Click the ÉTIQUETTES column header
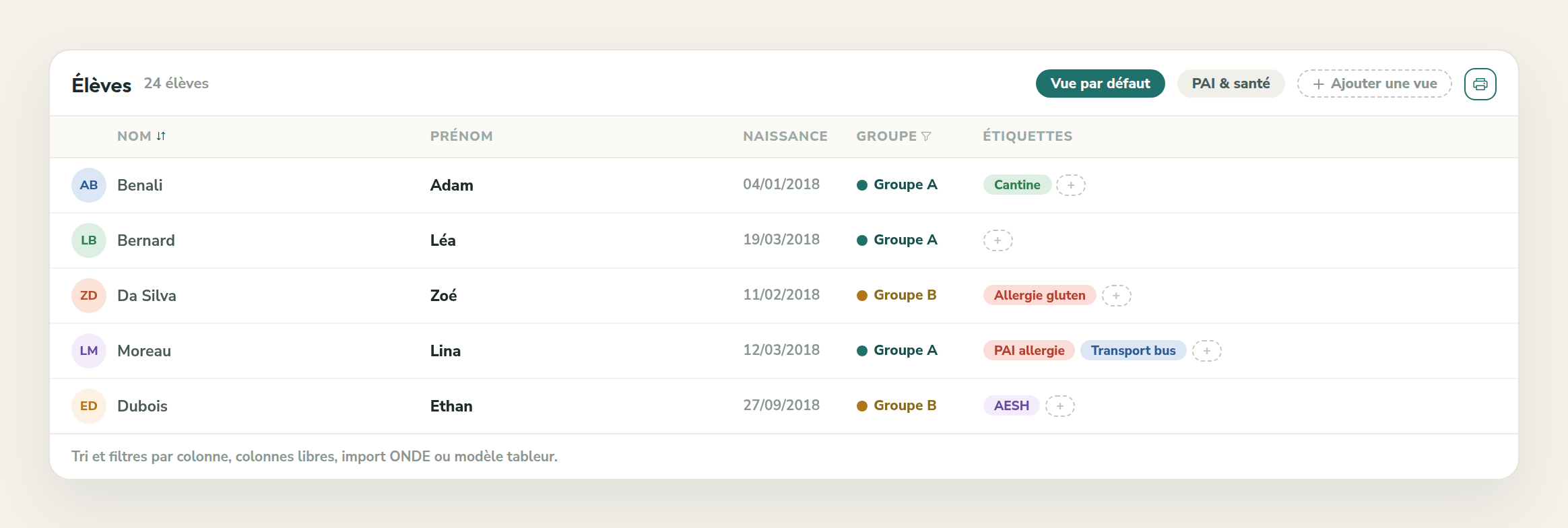The image size is (1568, 528). tap(1027, 136)
